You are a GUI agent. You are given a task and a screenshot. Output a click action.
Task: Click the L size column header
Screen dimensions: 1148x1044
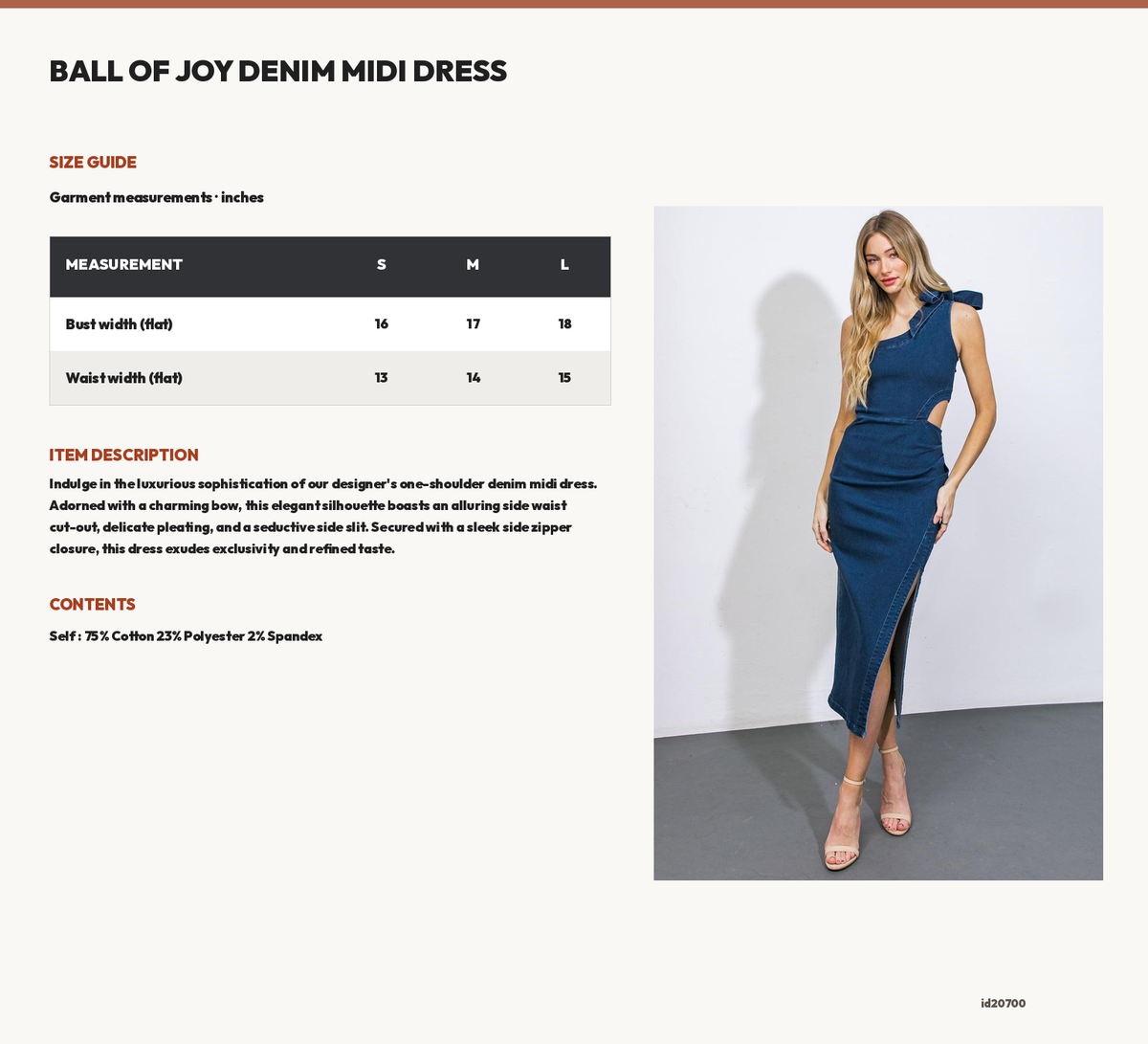564,265
